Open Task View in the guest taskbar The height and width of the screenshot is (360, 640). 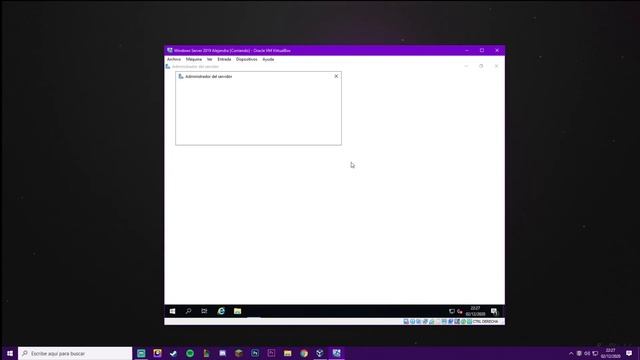coord(204,311)
